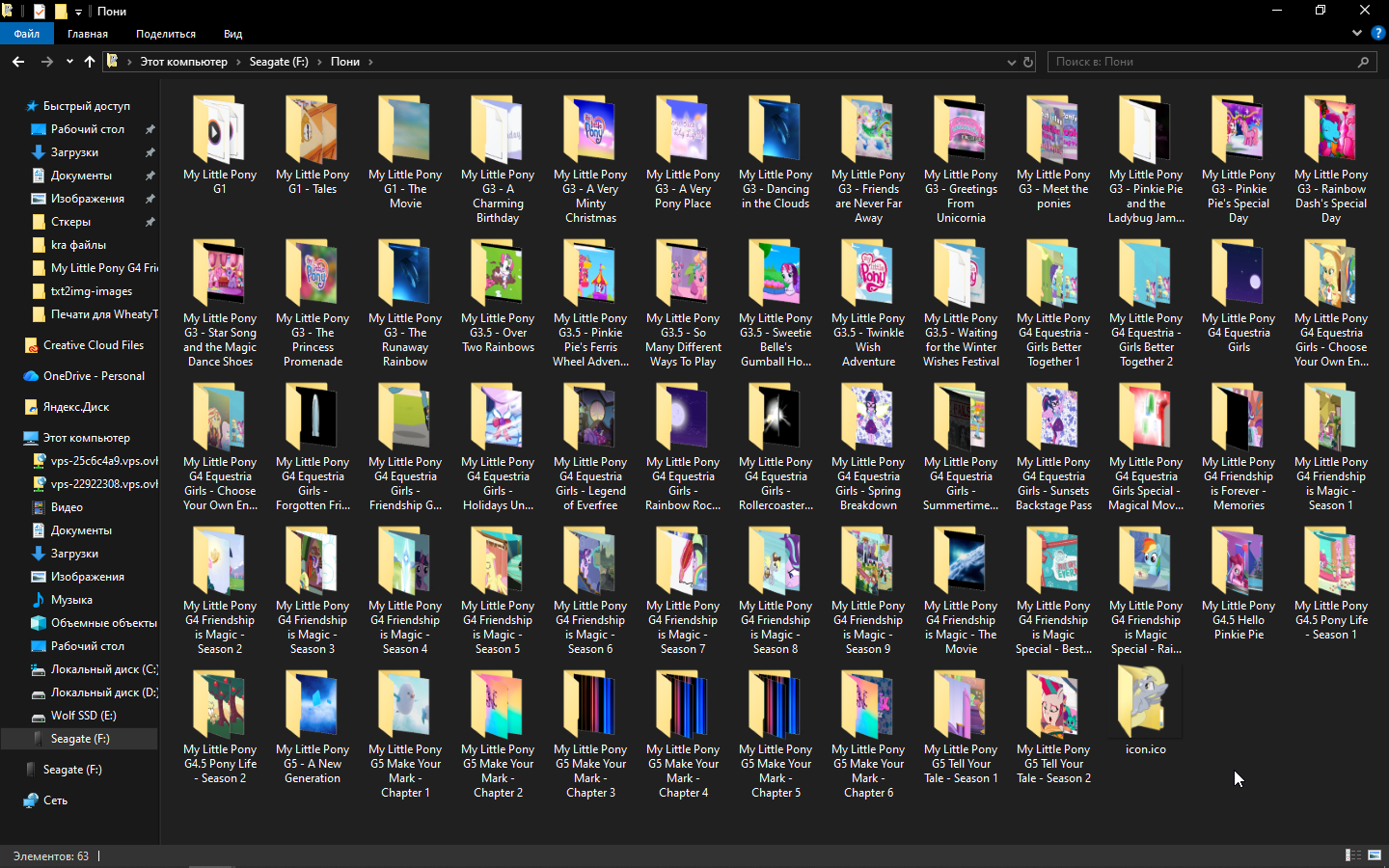Switch to the Поделиться ribbon tab
The image size is (1389, 868).
166,34
